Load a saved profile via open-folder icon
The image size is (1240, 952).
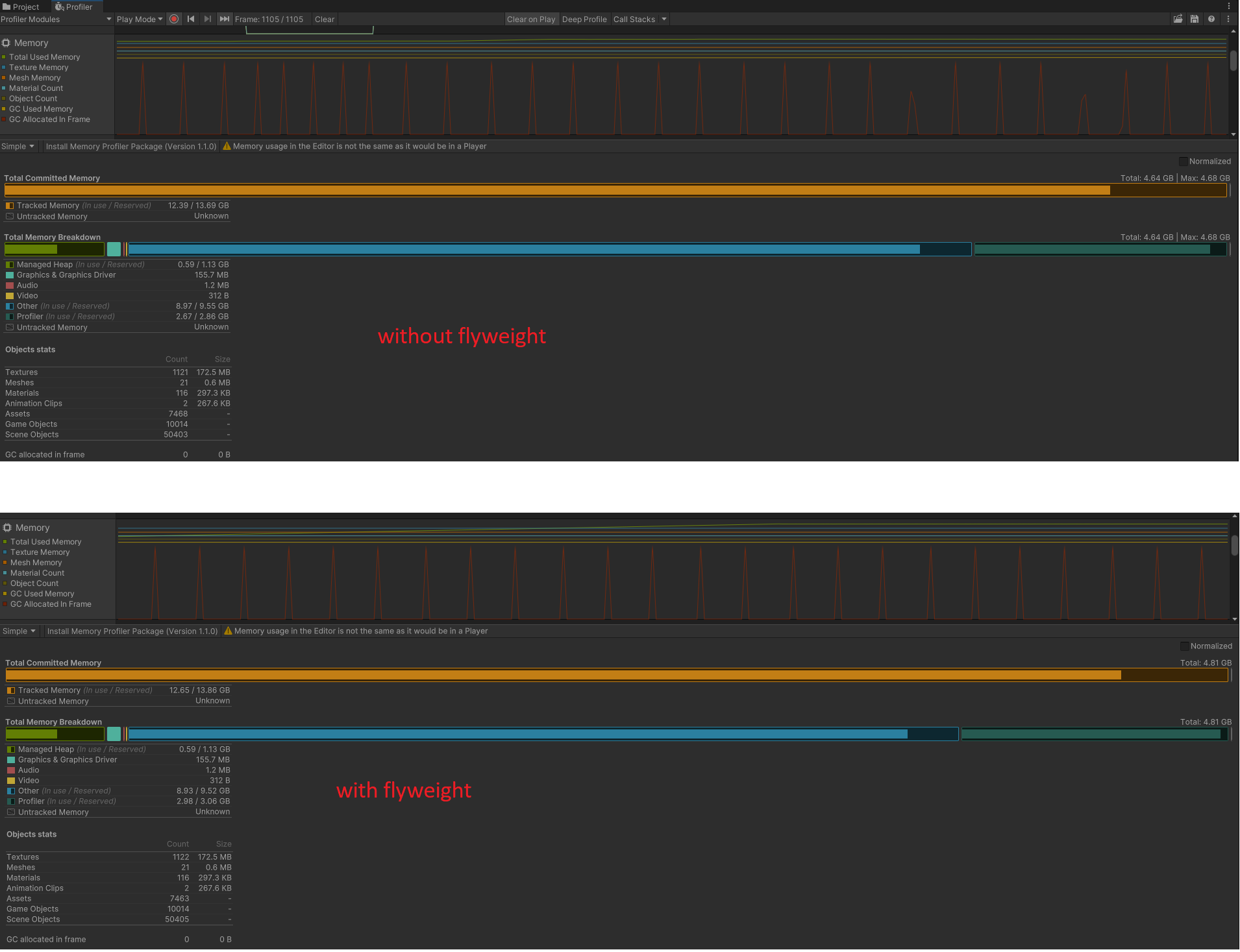pyautogui.click(x=1178, y=19)
